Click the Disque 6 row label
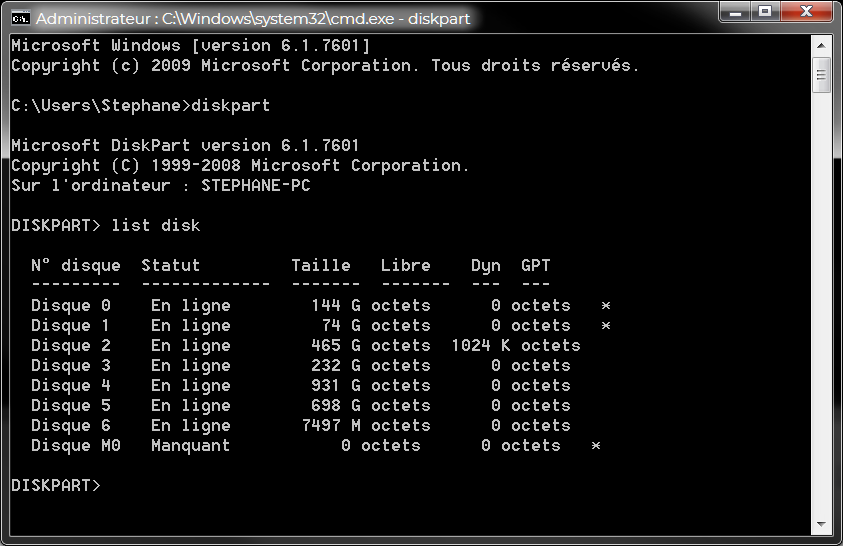843x546 pixels. (61, 426)
